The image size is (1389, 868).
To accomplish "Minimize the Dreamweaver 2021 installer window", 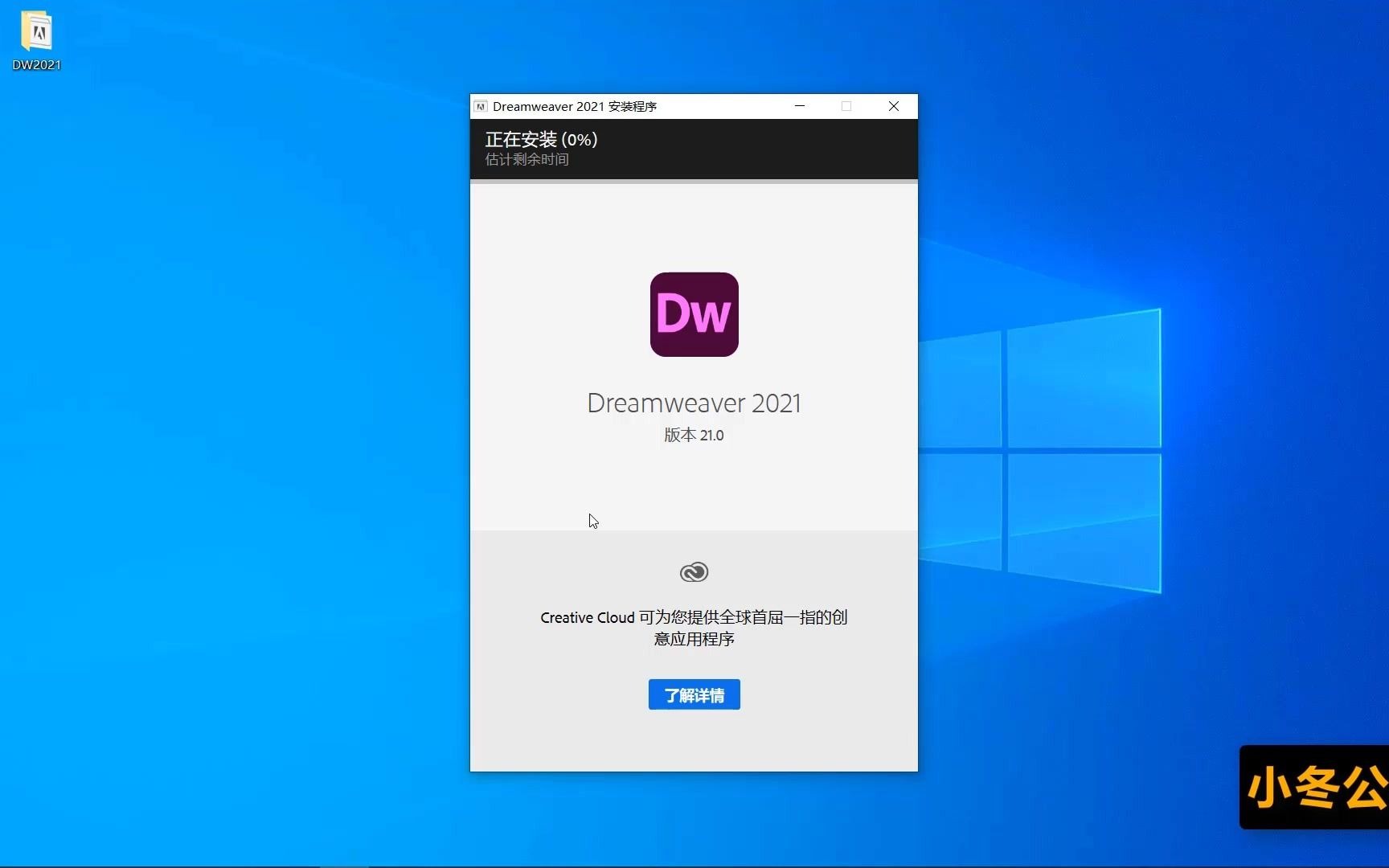I will click(x=800, y=106).
